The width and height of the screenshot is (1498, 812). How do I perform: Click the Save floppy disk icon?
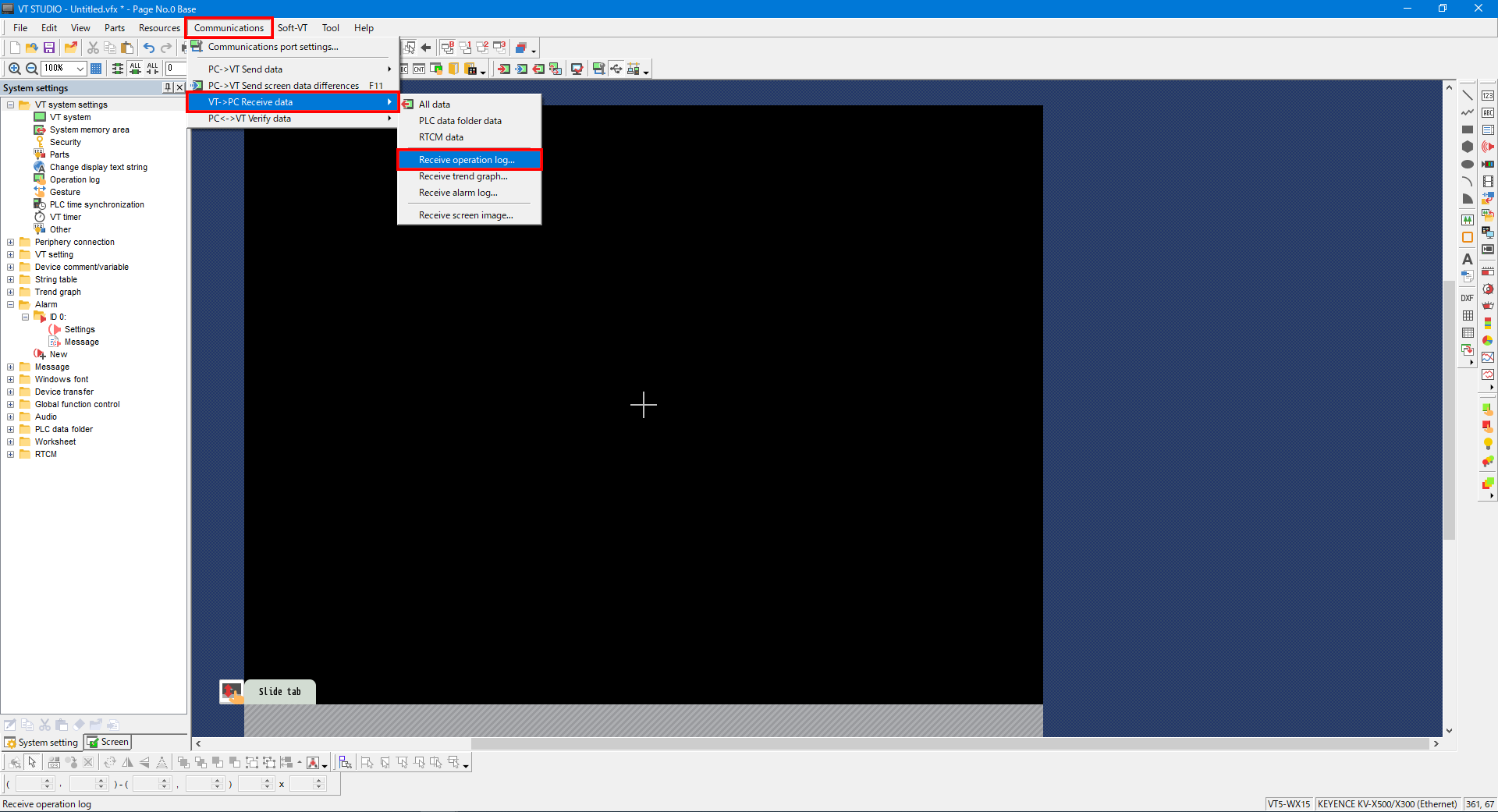pyautogui.click(x=49, y=48)
